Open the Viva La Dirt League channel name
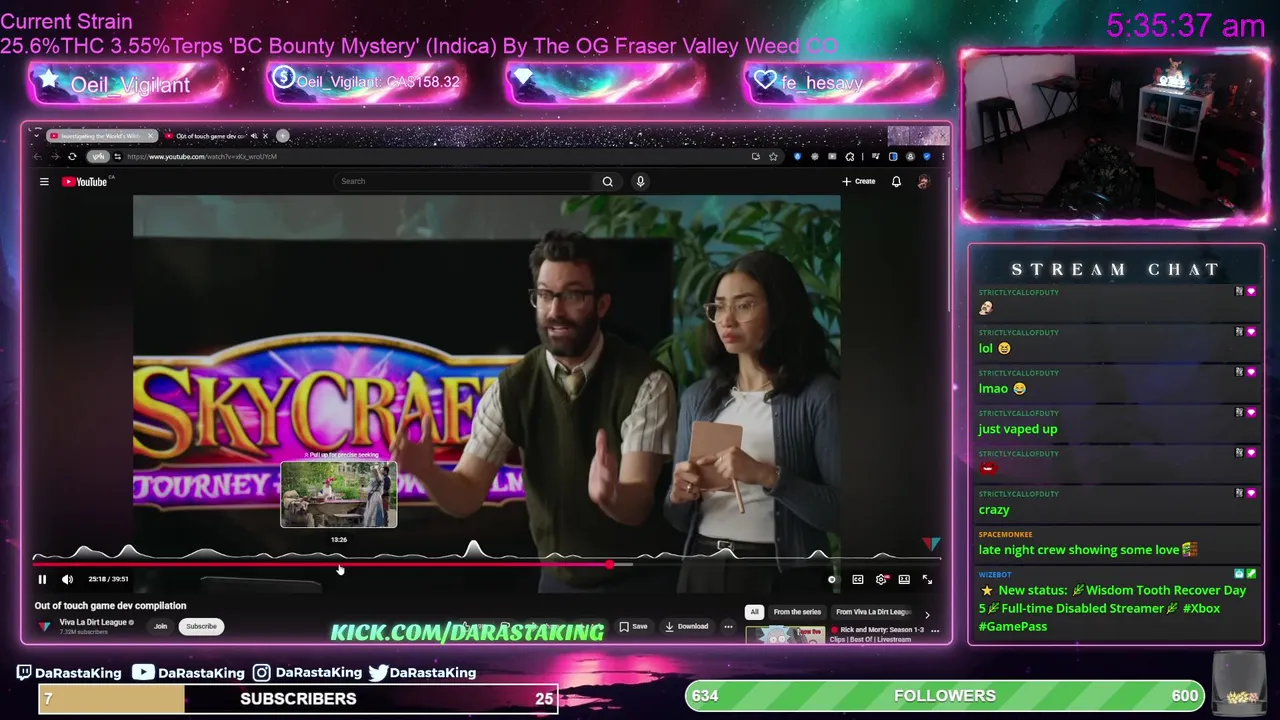The image size is (1280, 720). click(94, 622)
